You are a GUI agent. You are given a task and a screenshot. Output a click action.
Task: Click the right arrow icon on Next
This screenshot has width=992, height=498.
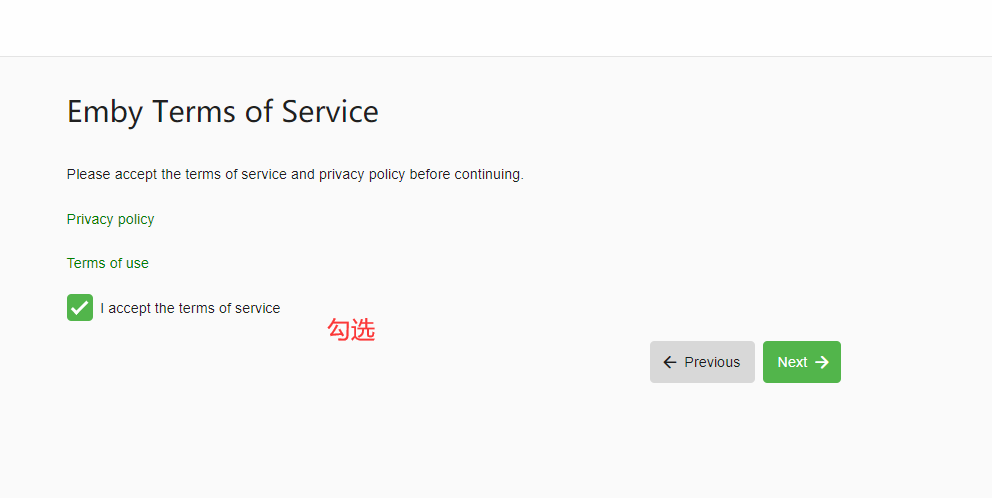[x=822, y=362]
